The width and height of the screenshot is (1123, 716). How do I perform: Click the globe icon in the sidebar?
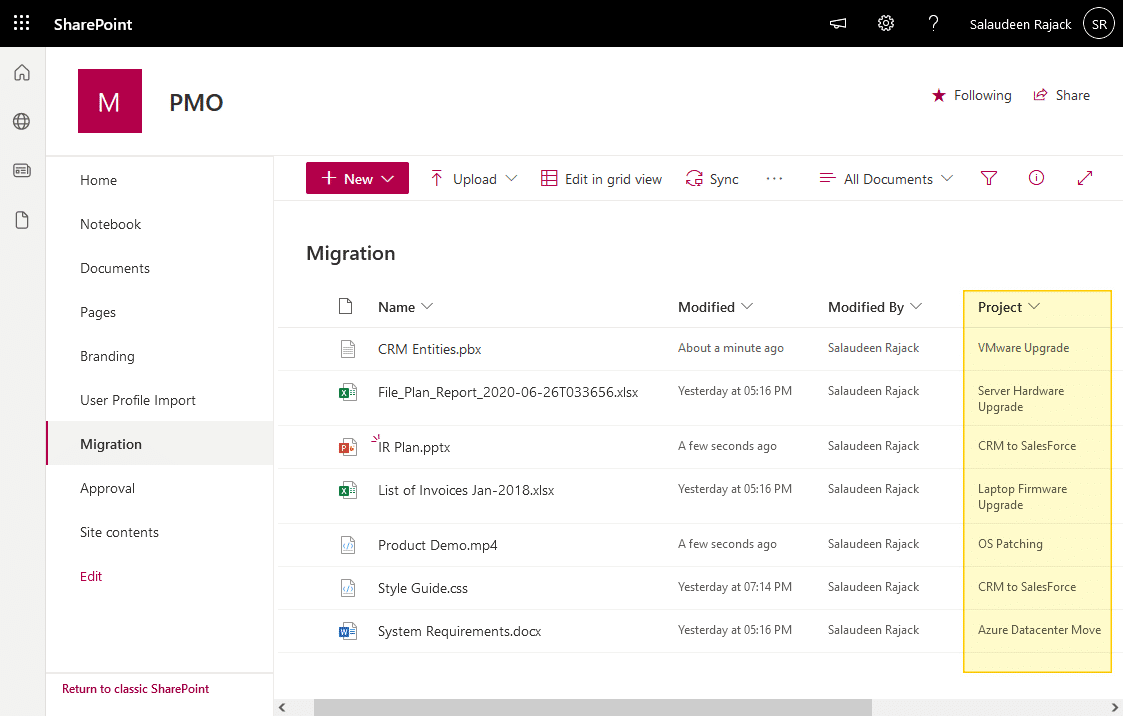[x=21, y=121]
